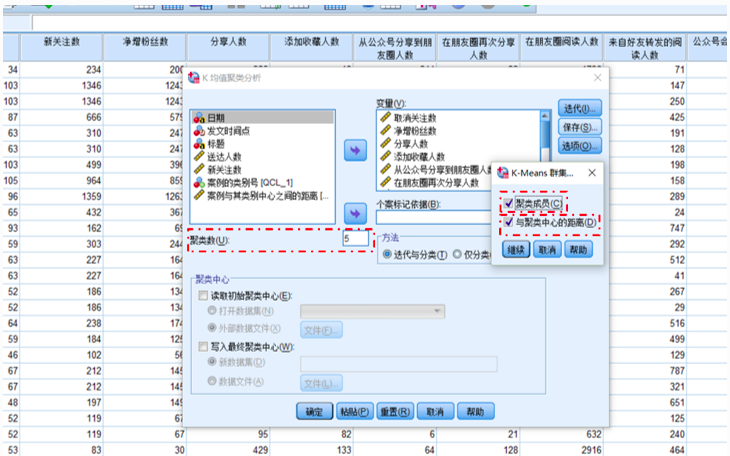Viewport: 730px width, 456px height.
Task: Open the 迭代(I)... settings
Action: [x=580, y=109]
